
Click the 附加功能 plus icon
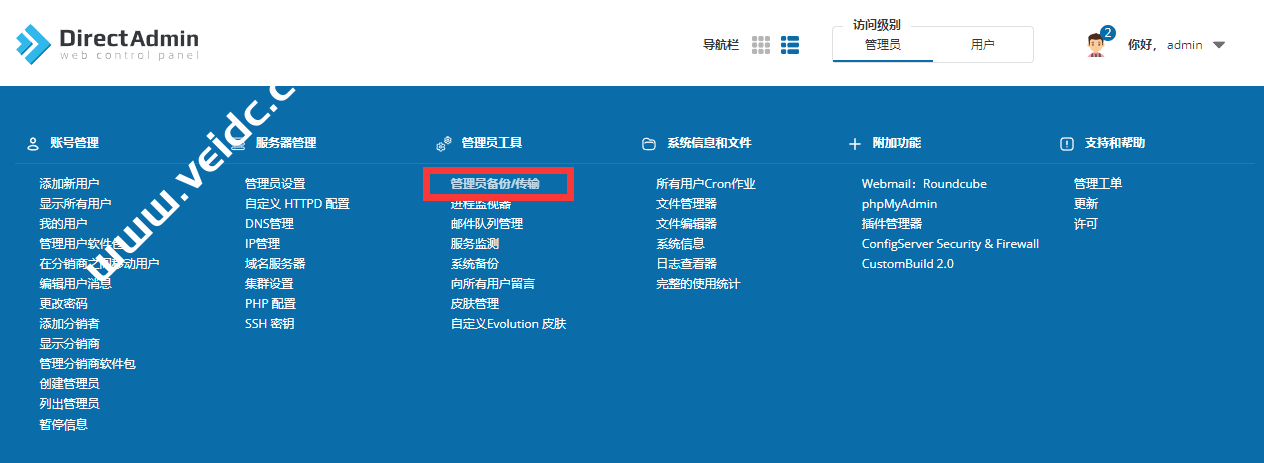pyautogui.click(x=855, y=144)
